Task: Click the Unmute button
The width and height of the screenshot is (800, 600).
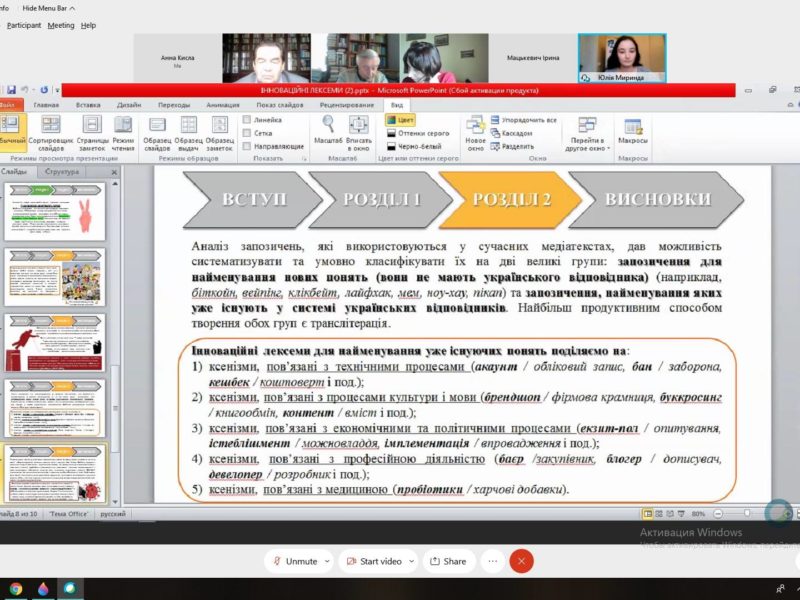Action: (x=293, y=561)
